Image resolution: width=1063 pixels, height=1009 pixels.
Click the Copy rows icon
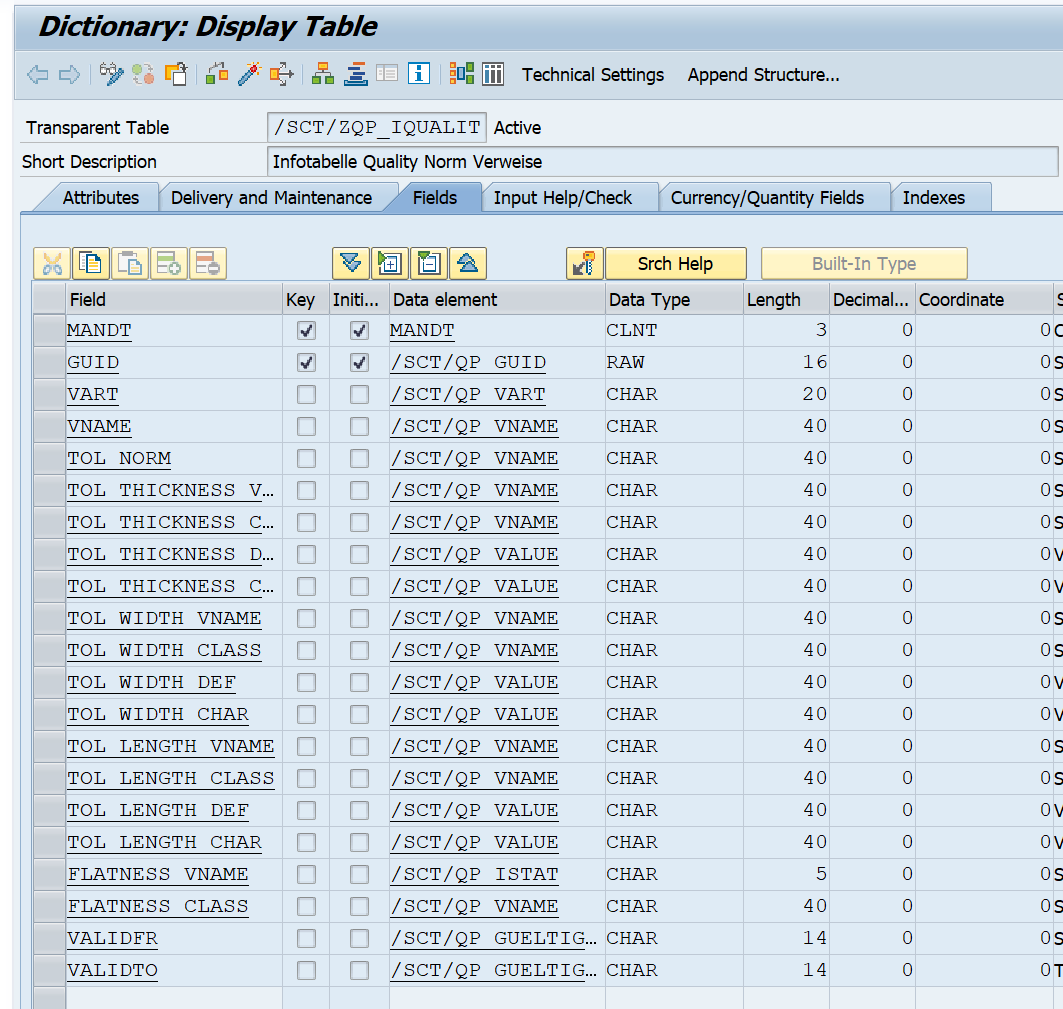91,264
